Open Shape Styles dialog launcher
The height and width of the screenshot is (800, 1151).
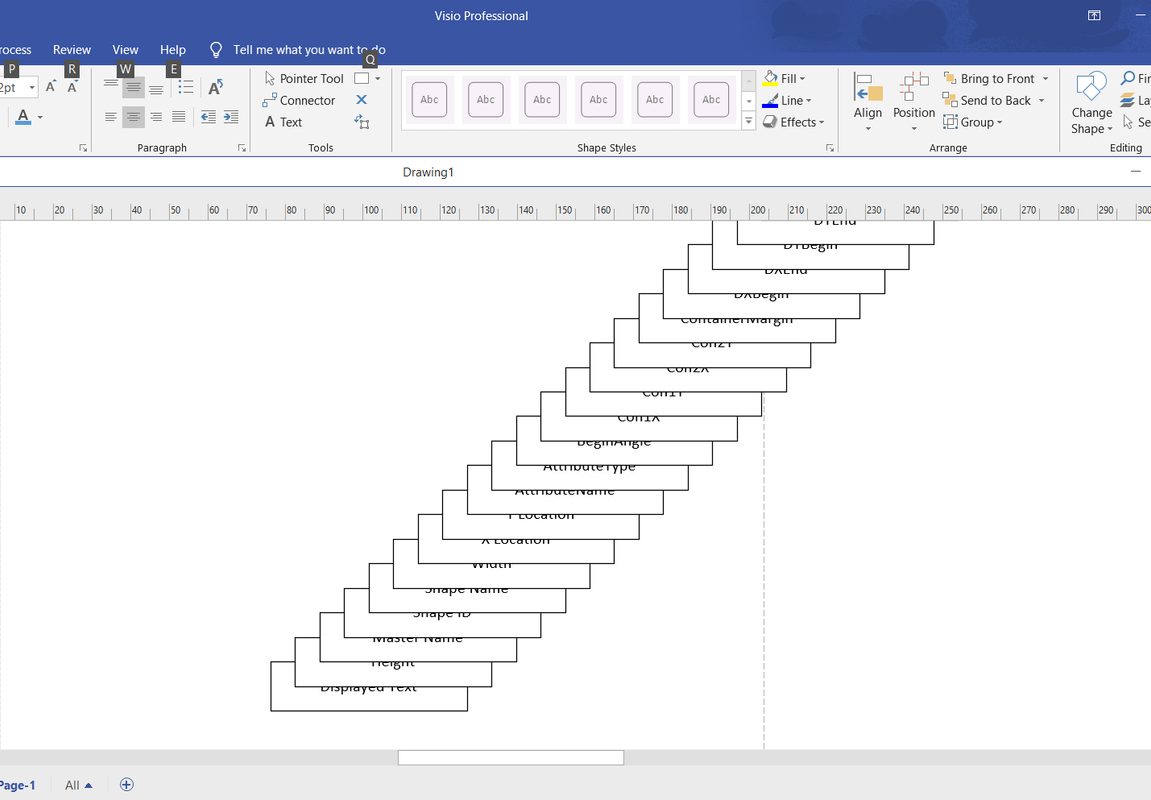tap(830, 148)
